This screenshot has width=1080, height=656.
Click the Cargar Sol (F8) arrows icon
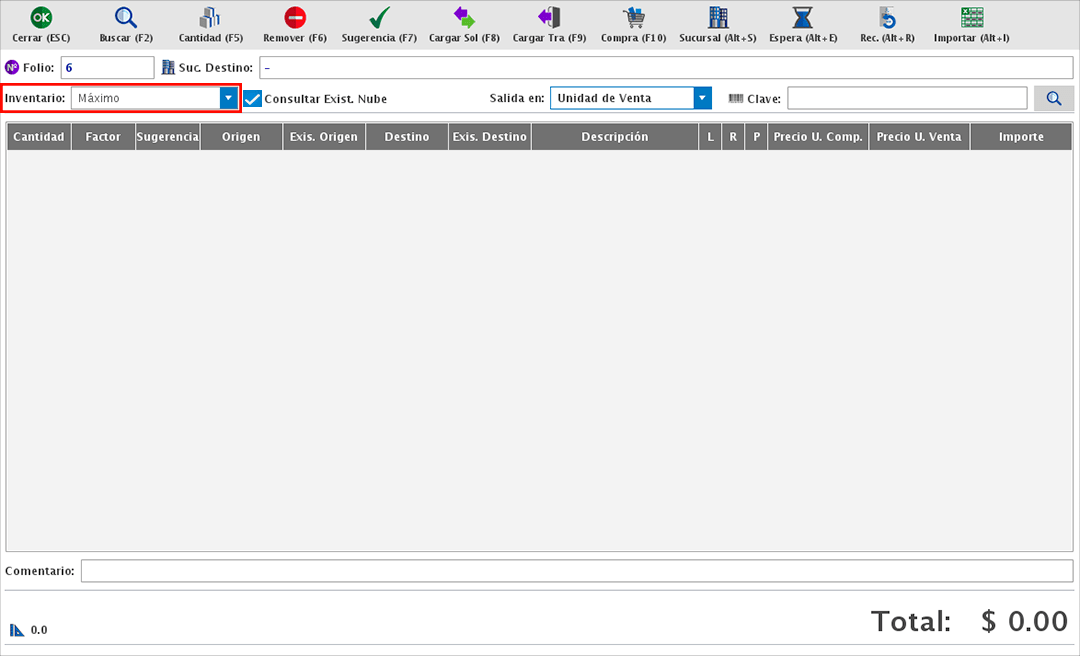pyautogui.click(x=463, y=18)
